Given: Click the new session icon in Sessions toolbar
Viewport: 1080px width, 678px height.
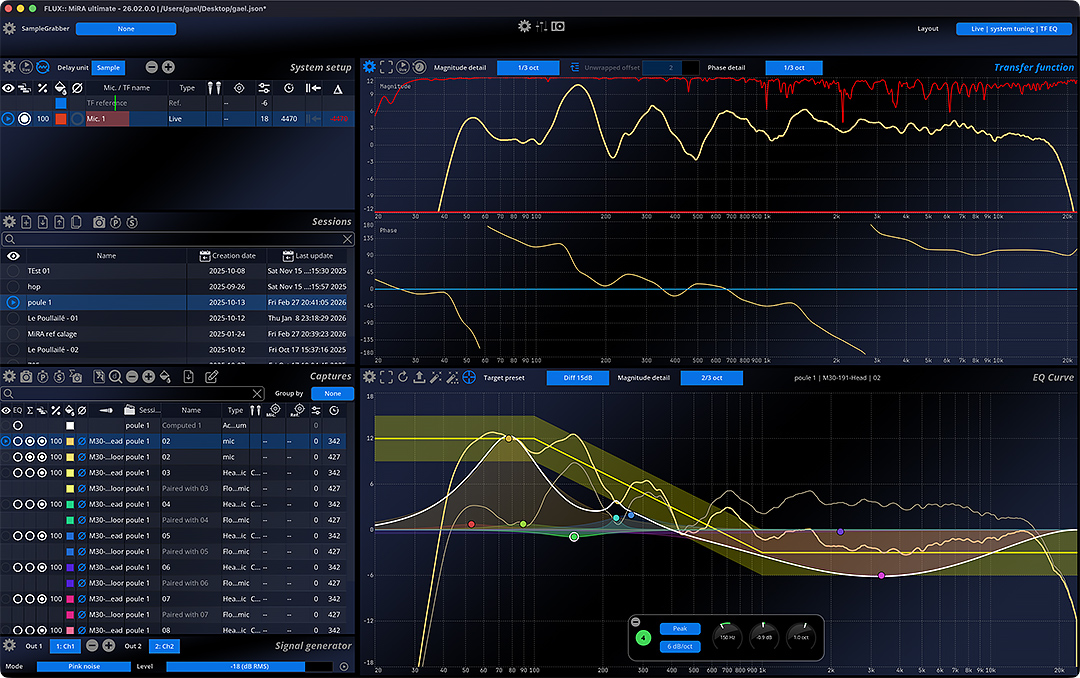Looking at the screenshot, I should coord(27,222).
